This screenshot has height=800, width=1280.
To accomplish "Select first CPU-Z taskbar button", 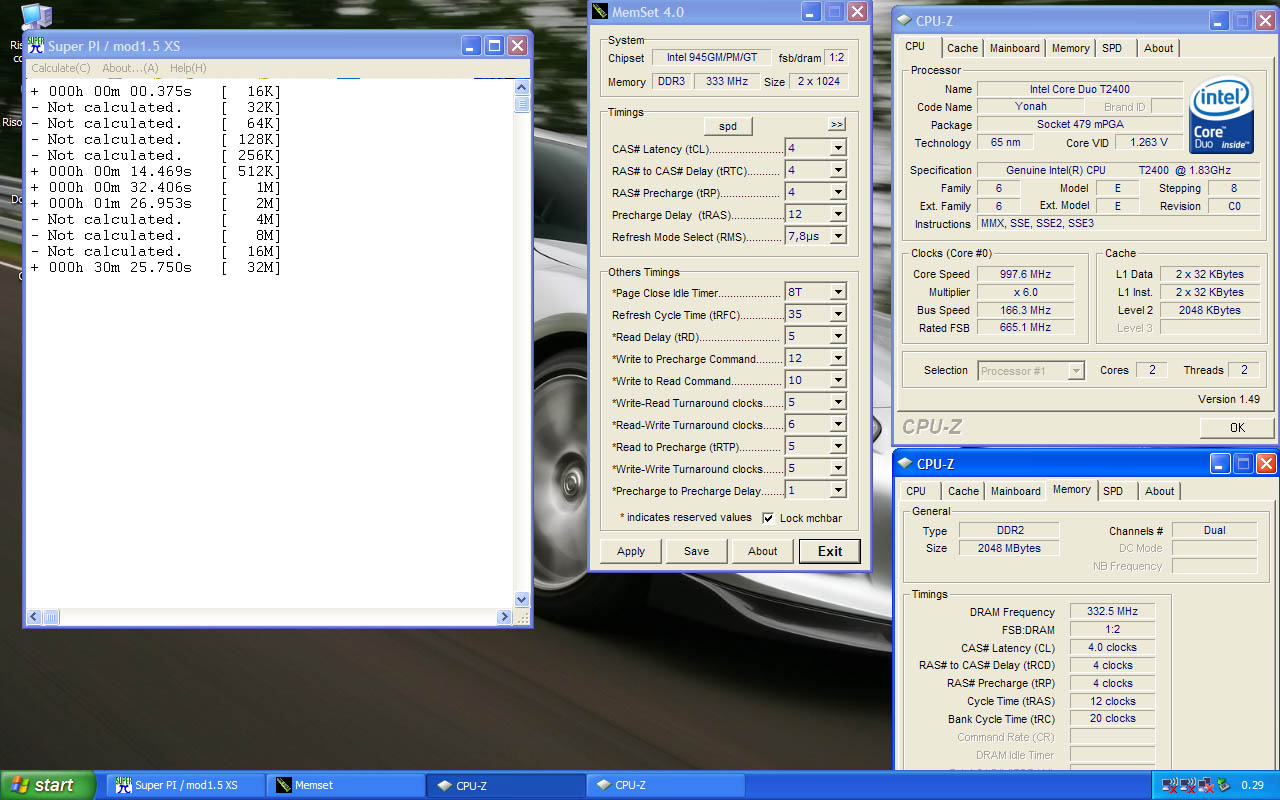I will point(506,785).
